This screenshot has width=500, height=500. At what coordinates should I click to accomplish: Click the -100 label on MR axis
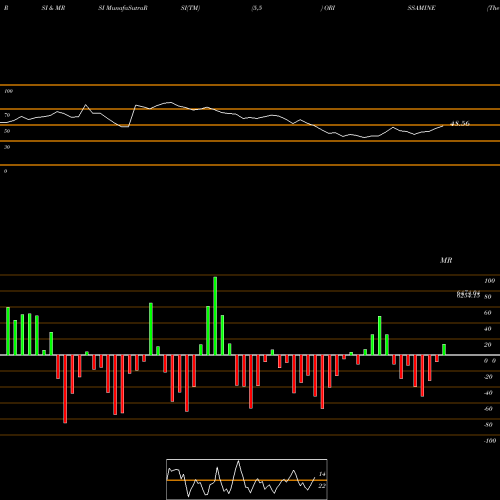[490, 441]
